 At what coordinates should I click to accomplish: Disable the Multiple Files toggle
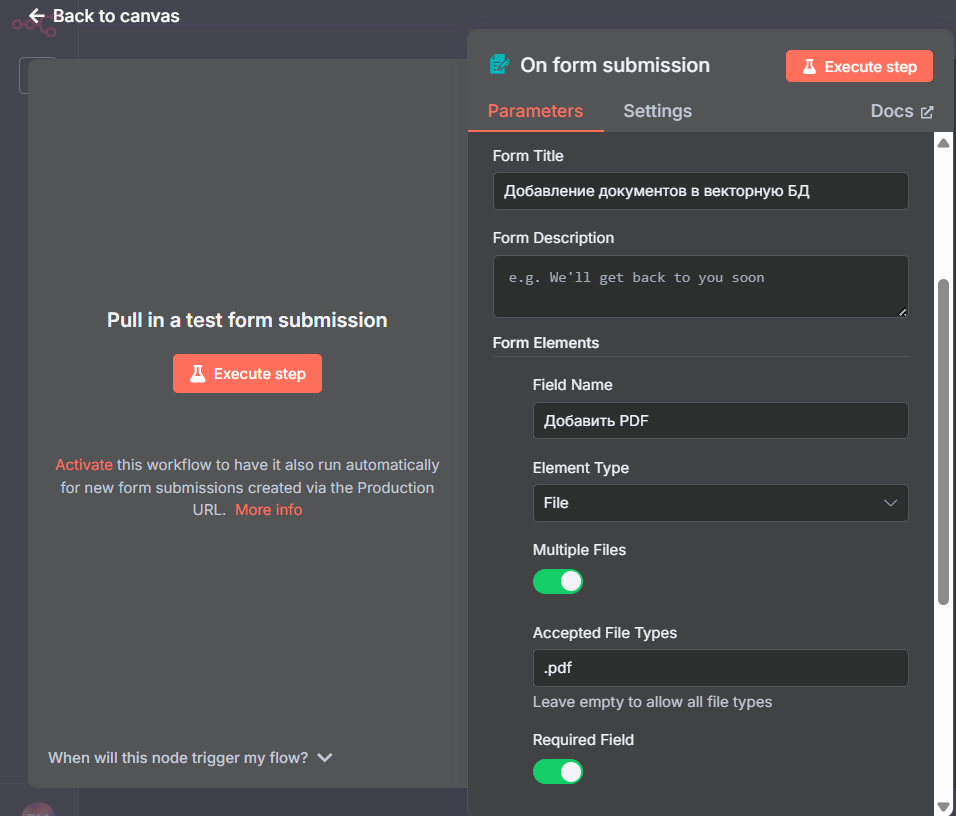pos(558,582)
